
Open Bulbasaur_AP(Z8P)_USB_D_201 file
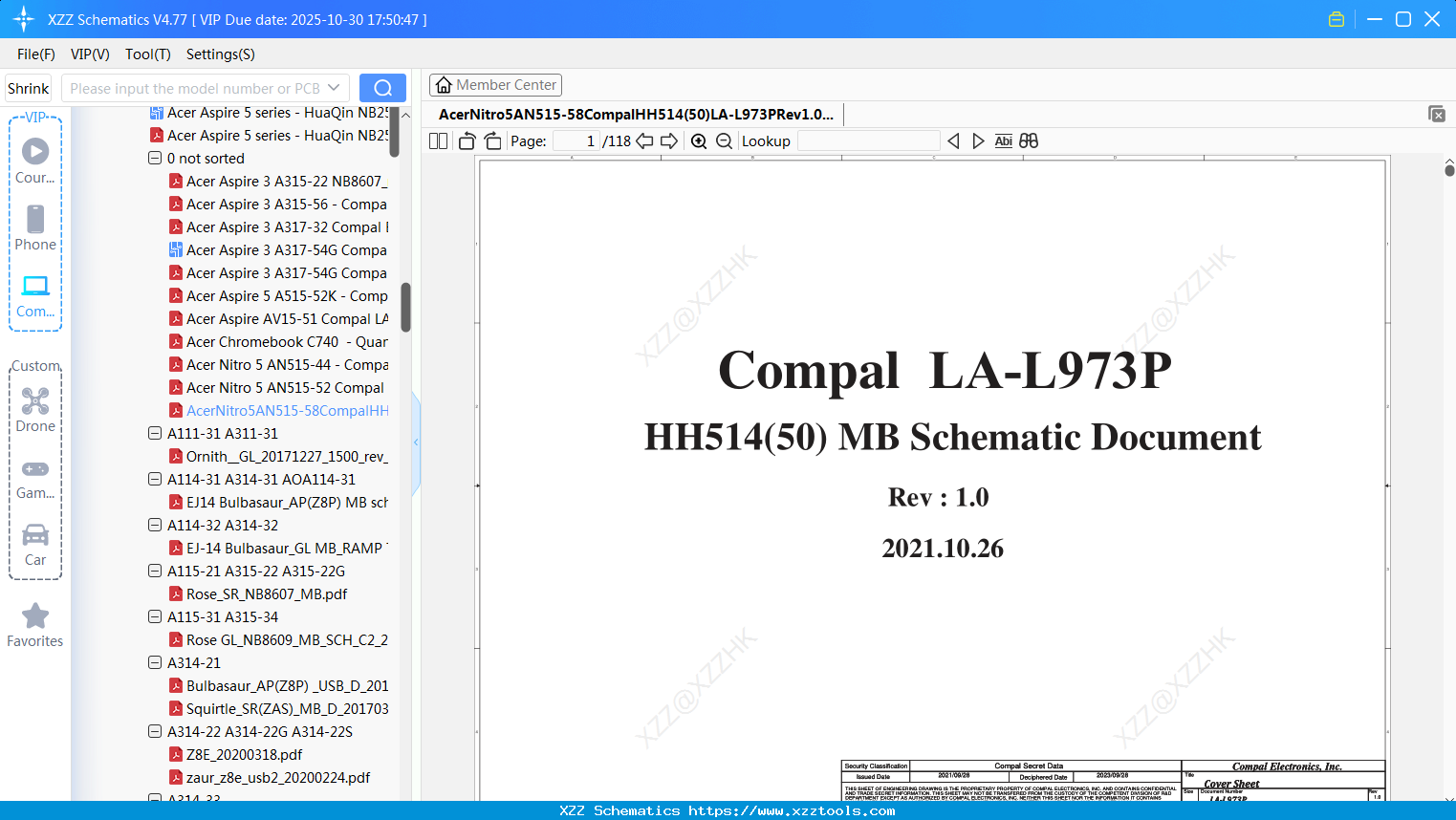coord(278,686)
